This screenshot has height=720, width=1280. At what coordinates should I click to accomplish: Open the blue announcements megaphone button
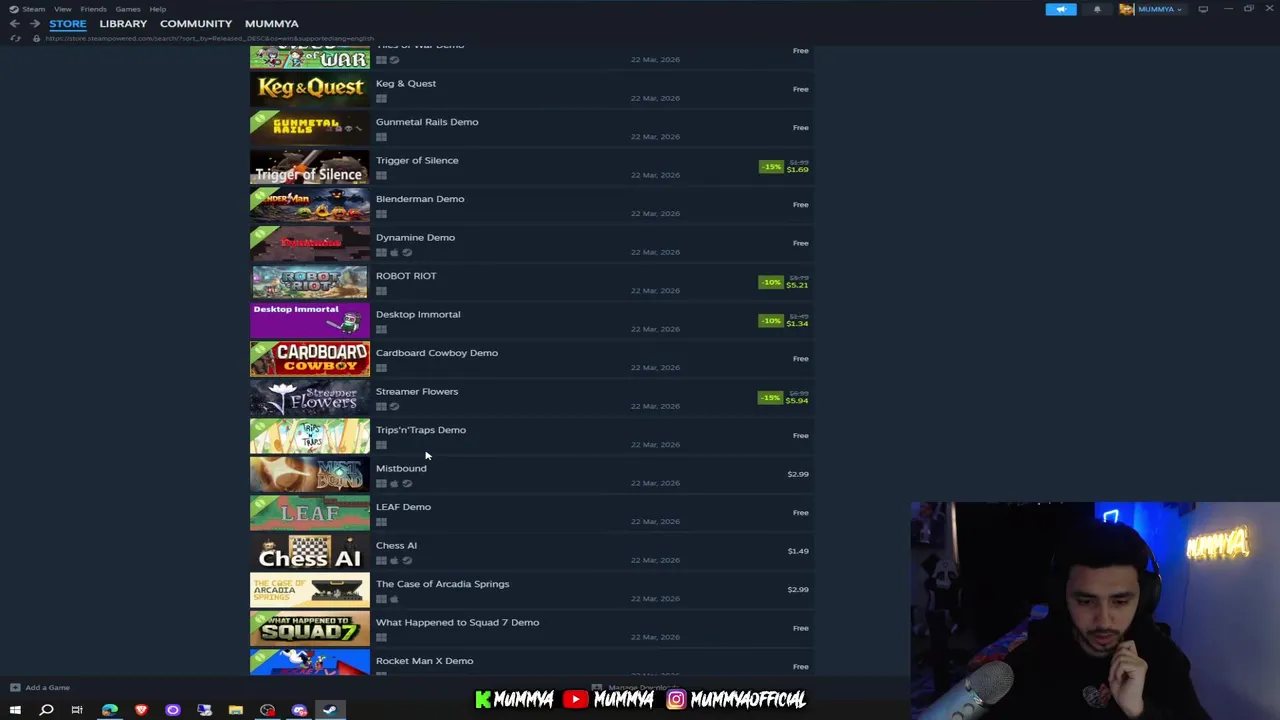pyautogui.click(x=1061, y=9)
